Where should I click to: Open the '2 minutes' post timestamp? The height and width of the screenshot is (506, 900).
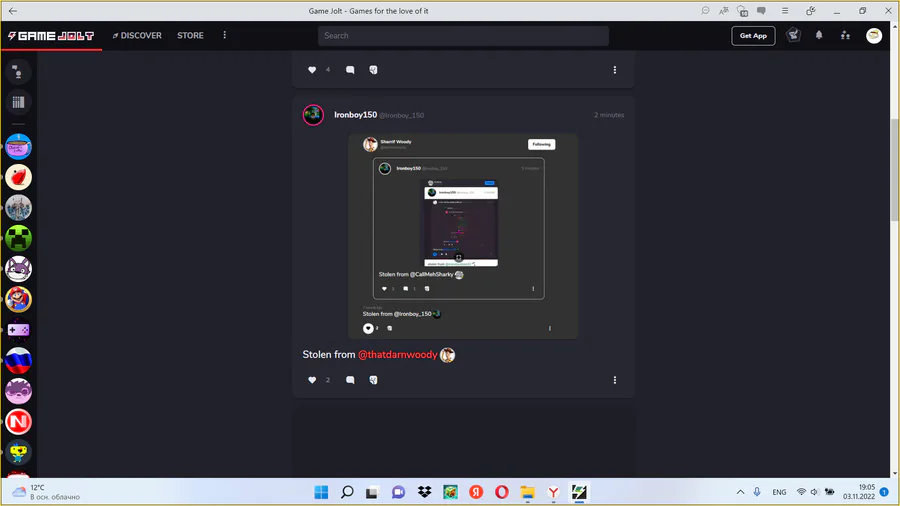tap(609, 115)
